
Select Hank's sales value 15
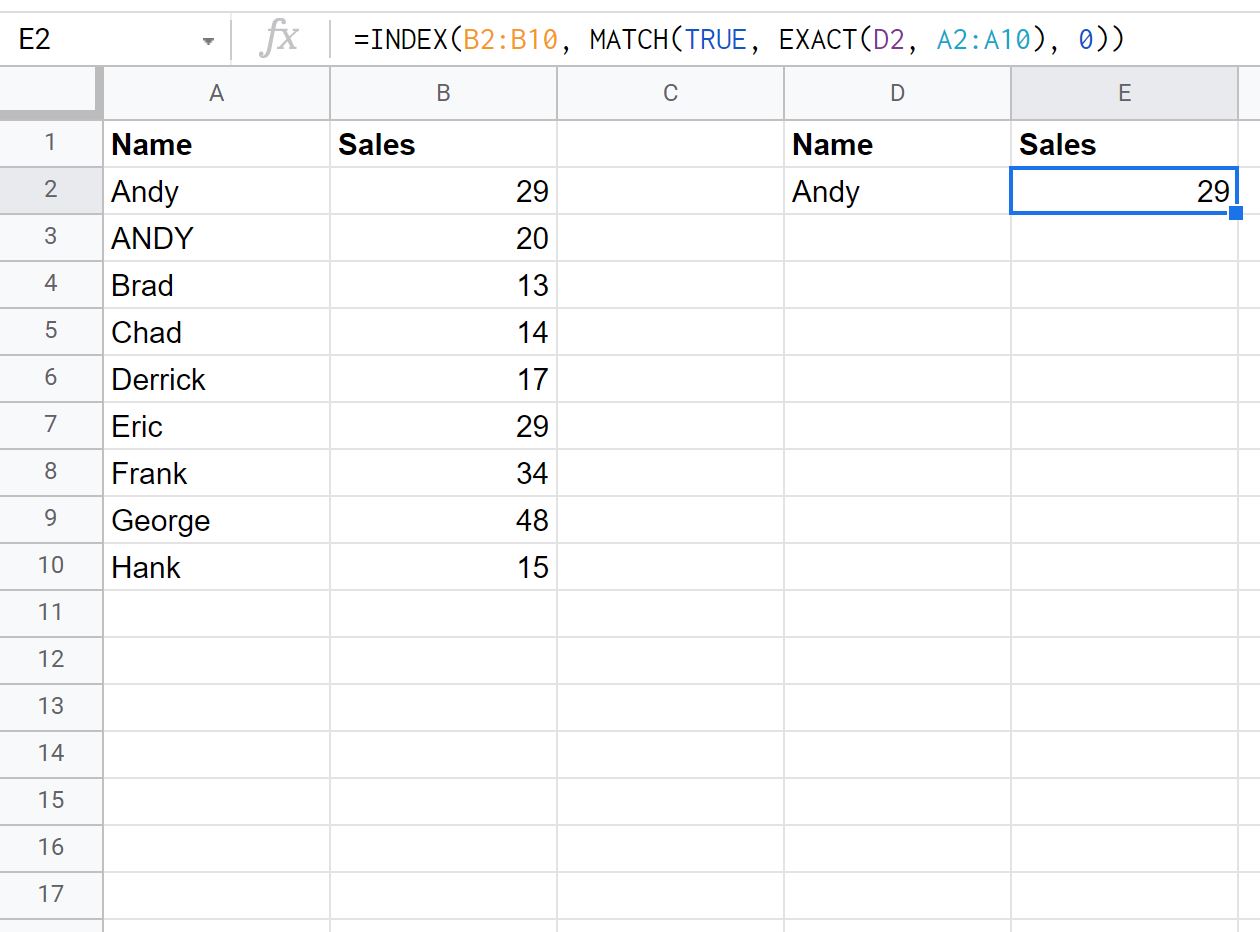(443, 567)
